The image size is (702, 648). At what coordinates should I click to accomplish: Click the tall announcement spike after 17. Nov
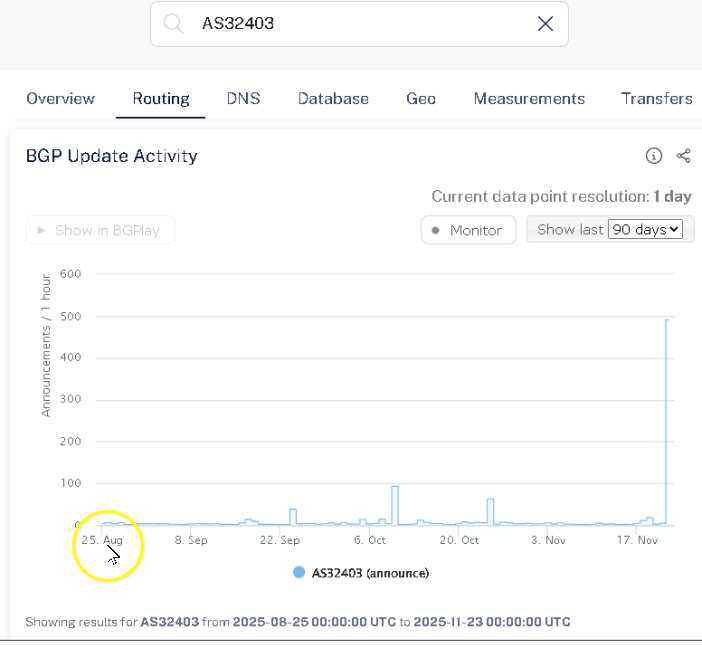(x=667, y=420)
